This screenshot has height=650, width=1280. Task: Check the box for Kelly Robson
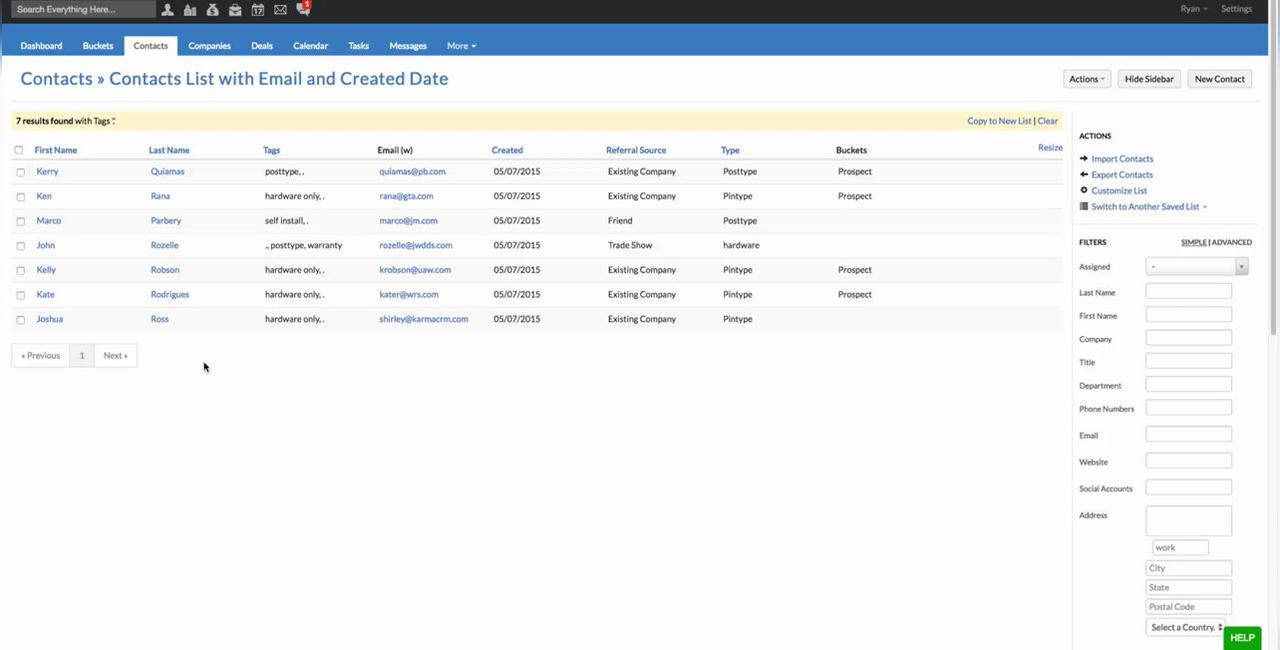(20, 270)
